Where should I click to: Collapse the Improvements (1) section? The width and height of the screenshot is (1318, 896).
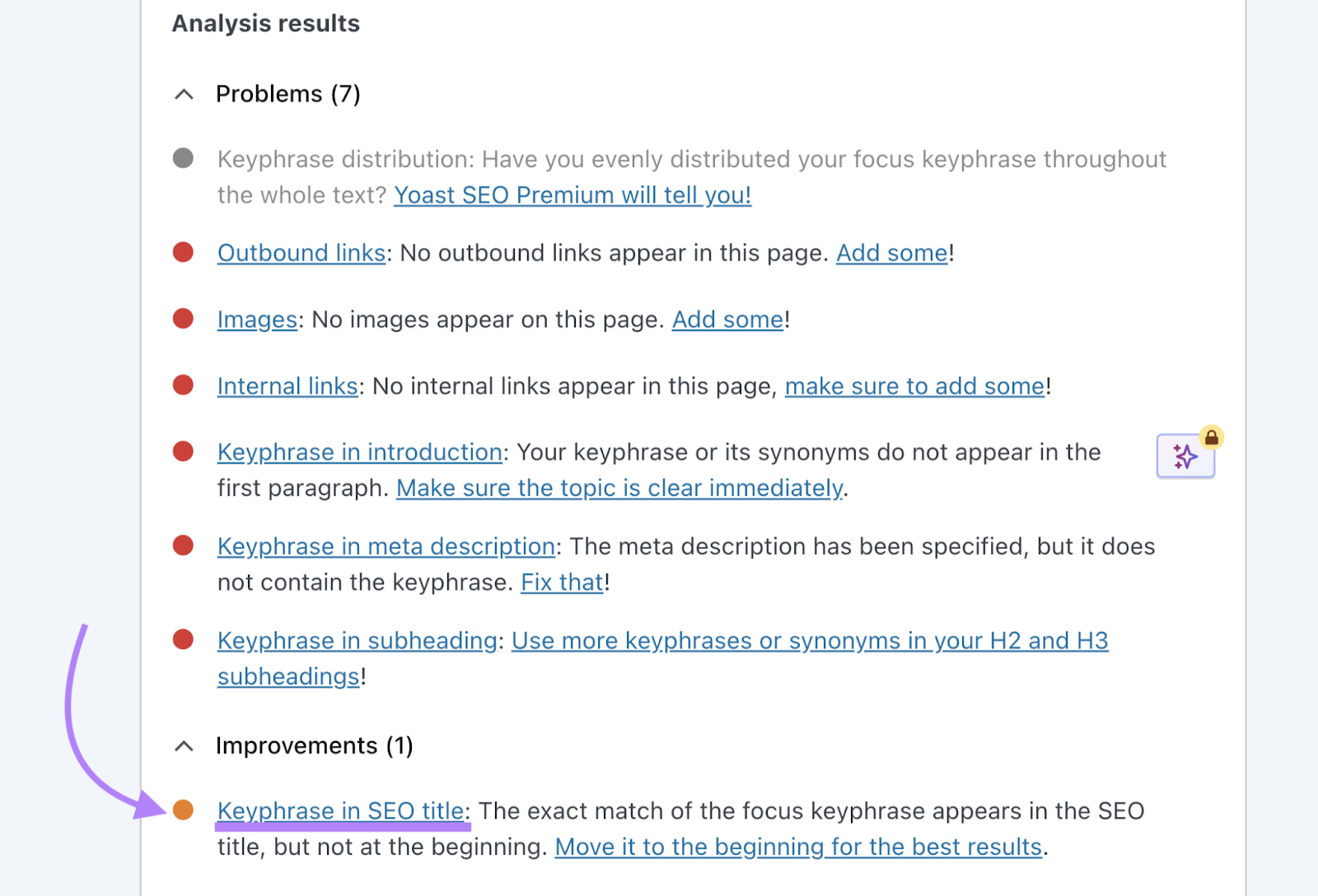pyautogui.click(x=183, y=746)
